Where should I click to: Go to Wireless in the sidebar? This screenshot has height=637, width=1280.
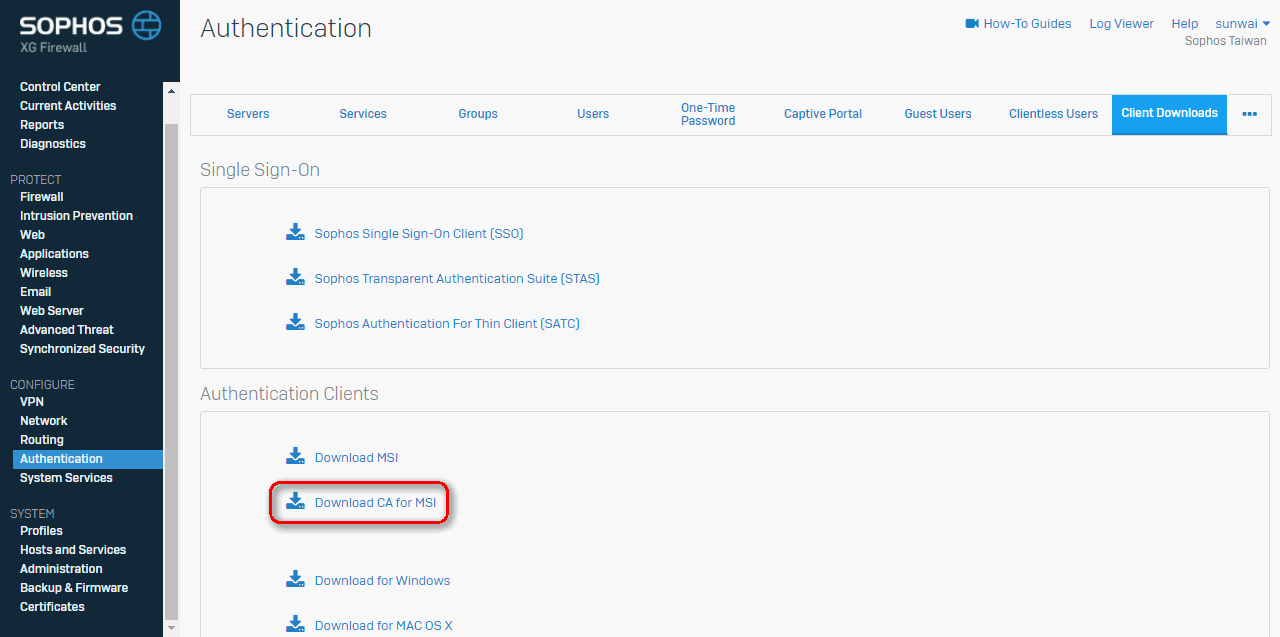pyautogui.click(x=44, y=273)
